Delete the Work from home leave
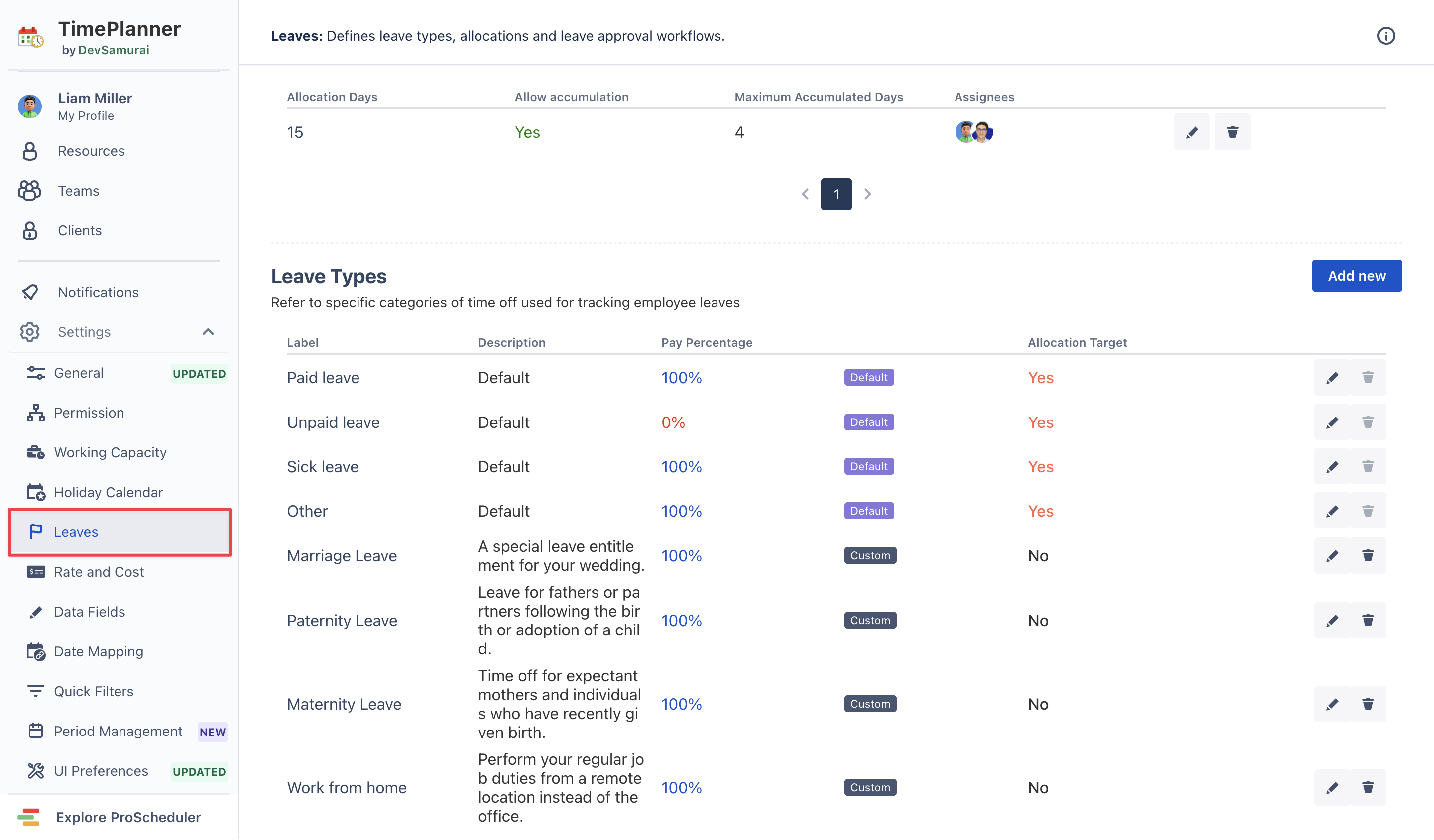This screenshot has width=1434, height=840. point(1367,788)
